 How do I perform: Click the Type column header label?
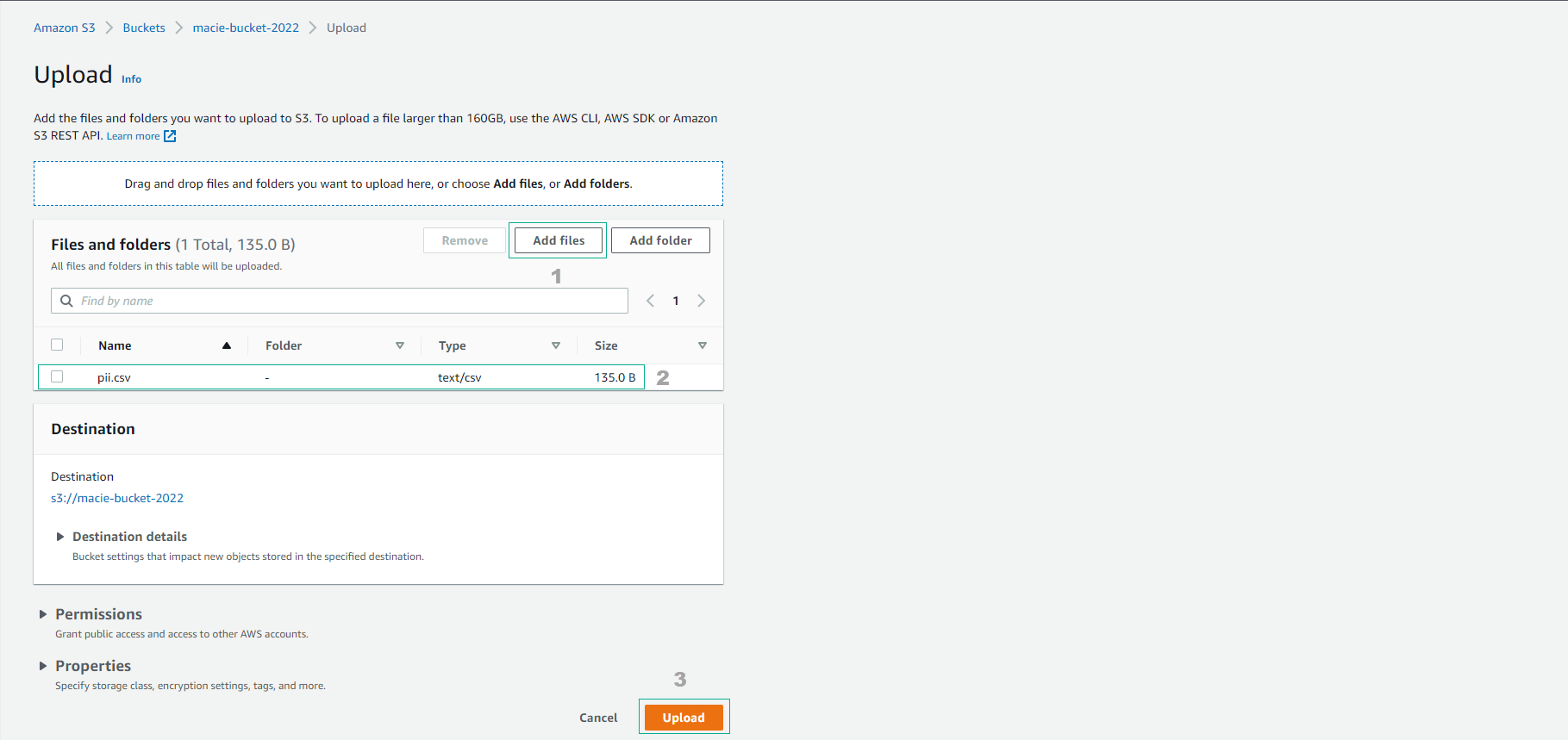(452, 345)
